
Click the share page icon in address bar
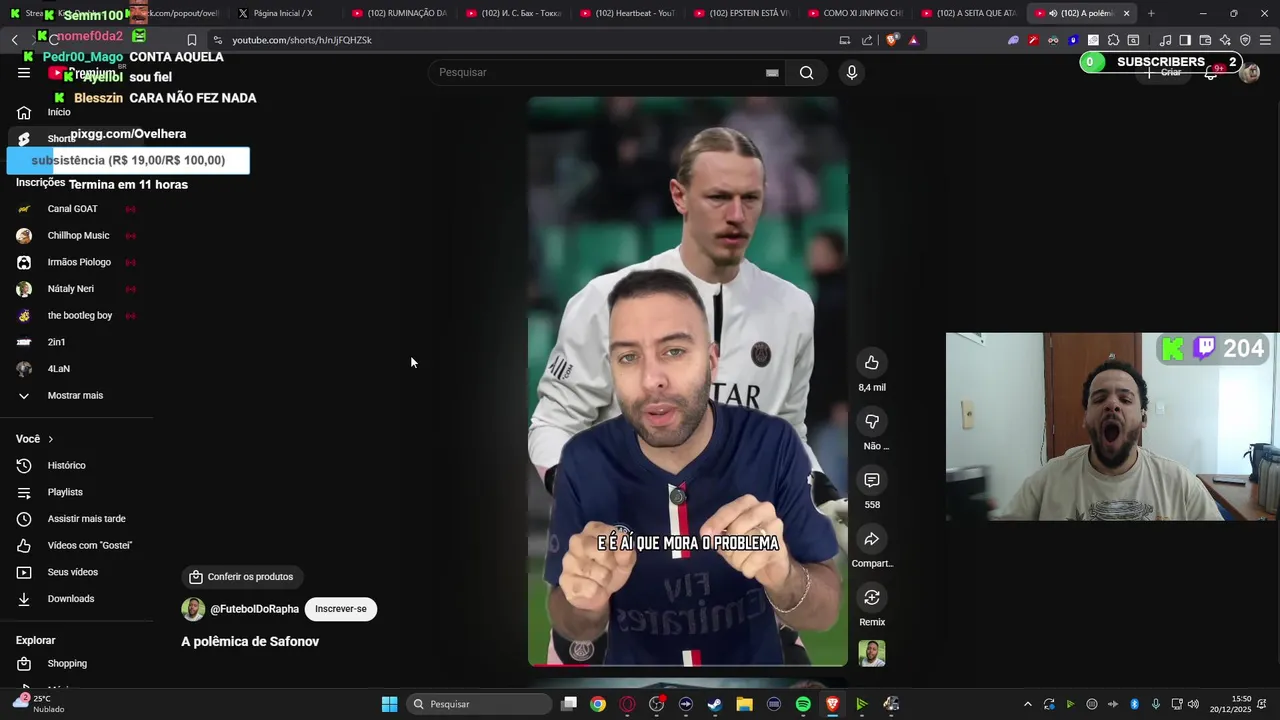867,40
